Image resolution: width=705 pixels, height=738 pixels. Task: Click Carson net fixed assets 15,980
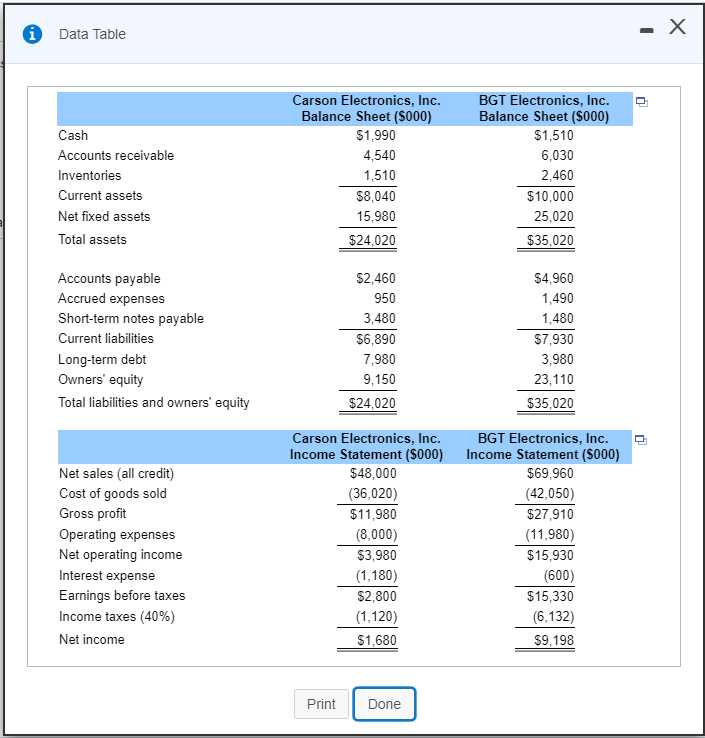tap(376, 217)
